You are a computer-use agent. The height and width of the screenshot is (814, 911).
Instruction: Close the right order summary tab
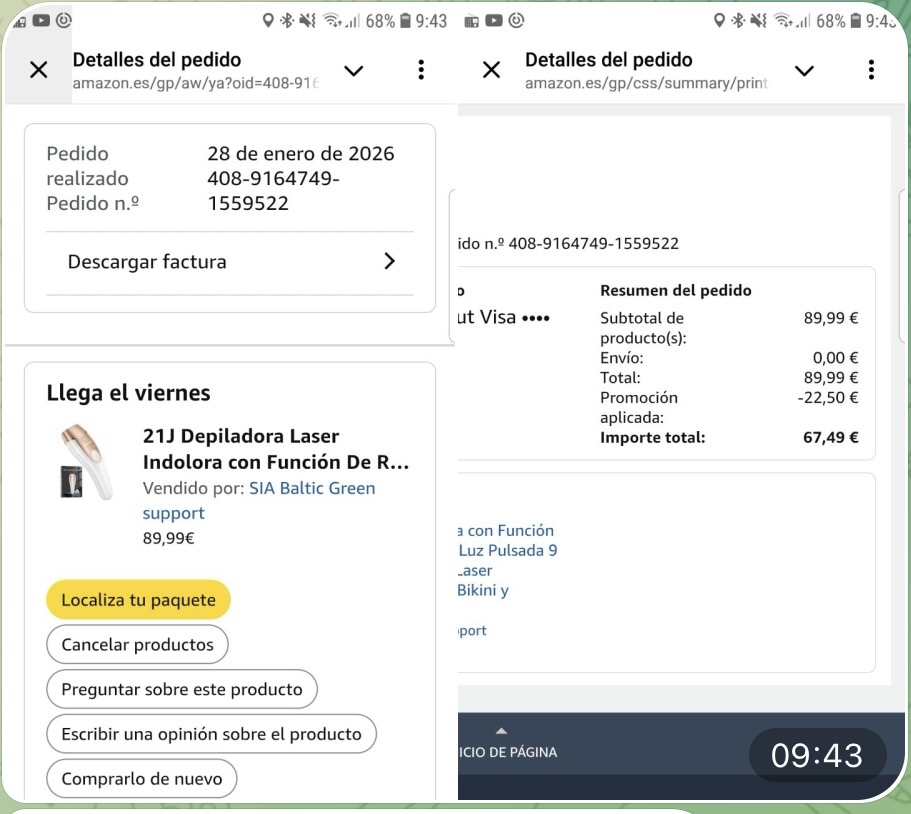click(491, 70)
